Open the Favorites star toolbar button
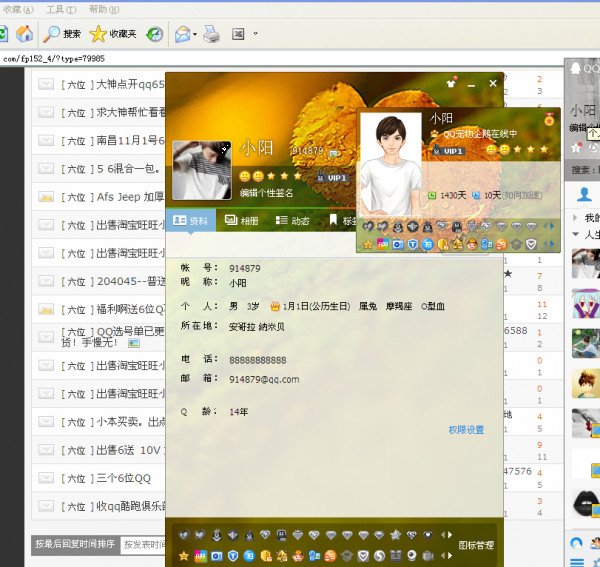Viewport: 600px width, 567px height. tap(113, 34)
